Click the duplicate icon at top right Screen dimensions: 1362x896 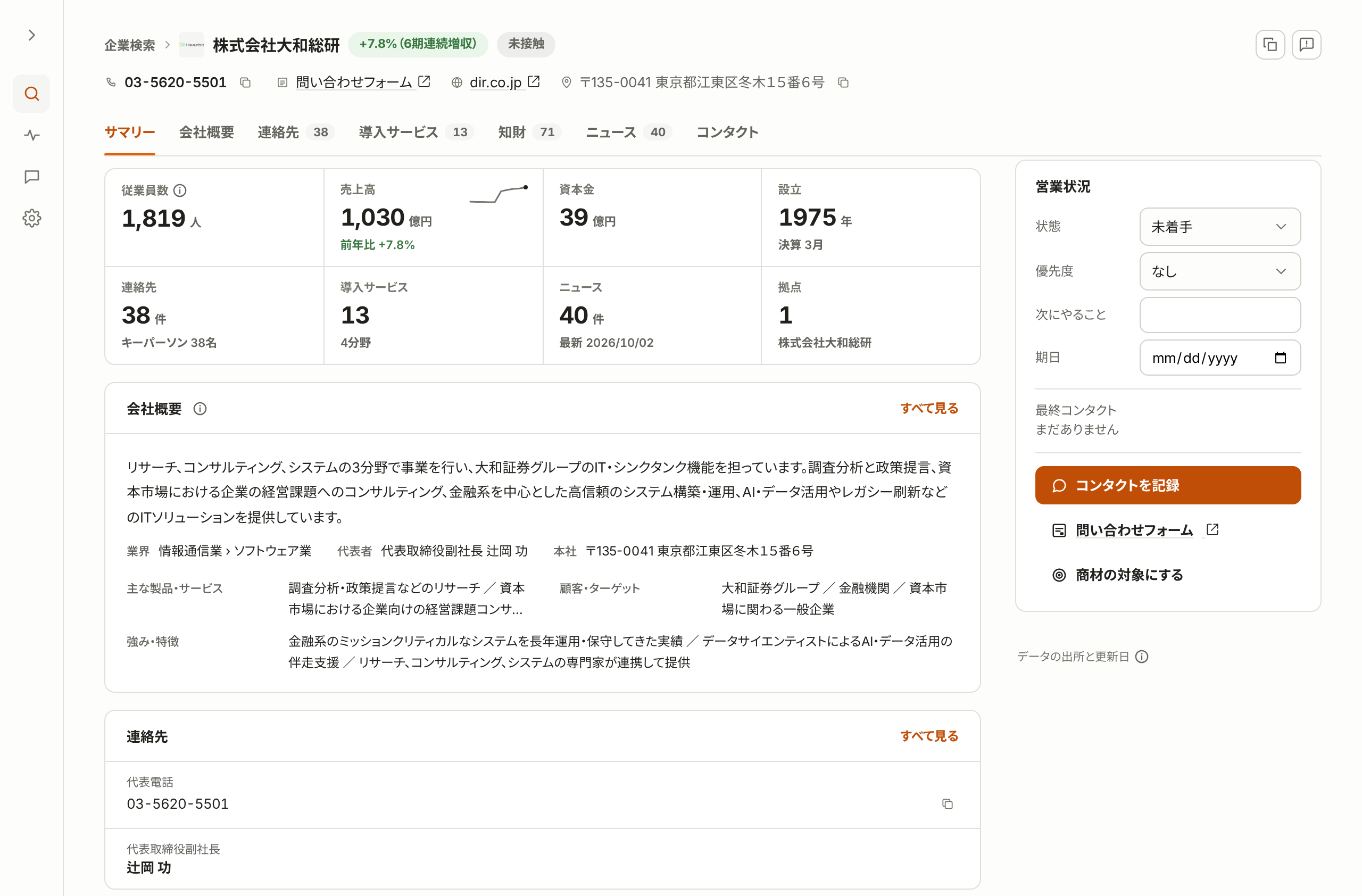(1270, 45)
